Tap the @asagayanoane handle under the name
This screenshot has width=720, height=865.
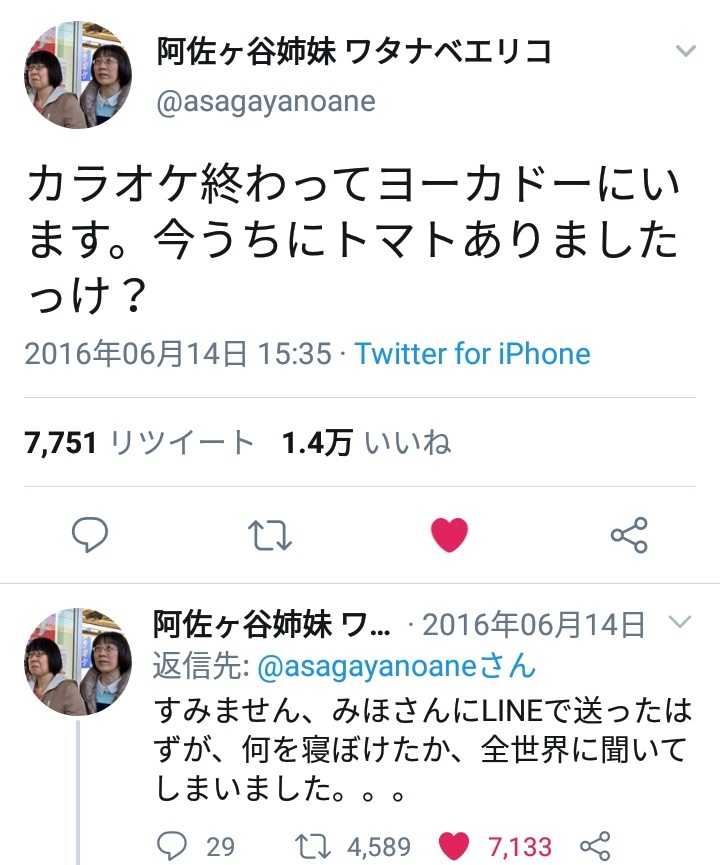pos(266,102)
